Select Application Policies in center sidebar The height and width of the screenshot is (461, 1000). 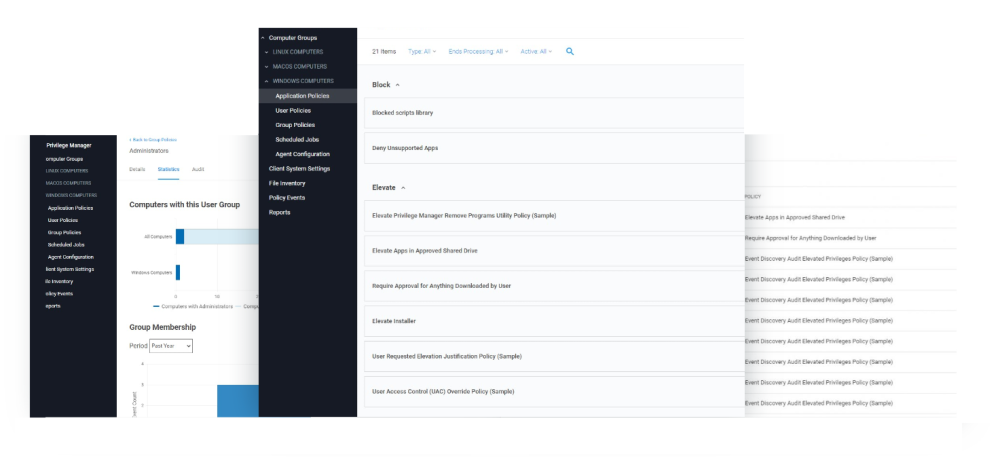click(302, 96)
